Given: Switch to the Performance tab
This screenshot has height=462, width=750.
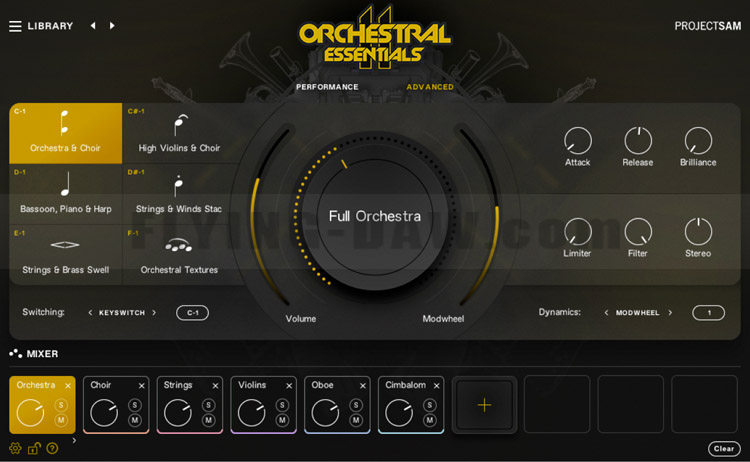Looking at the screenshot, I should (327, 87).
